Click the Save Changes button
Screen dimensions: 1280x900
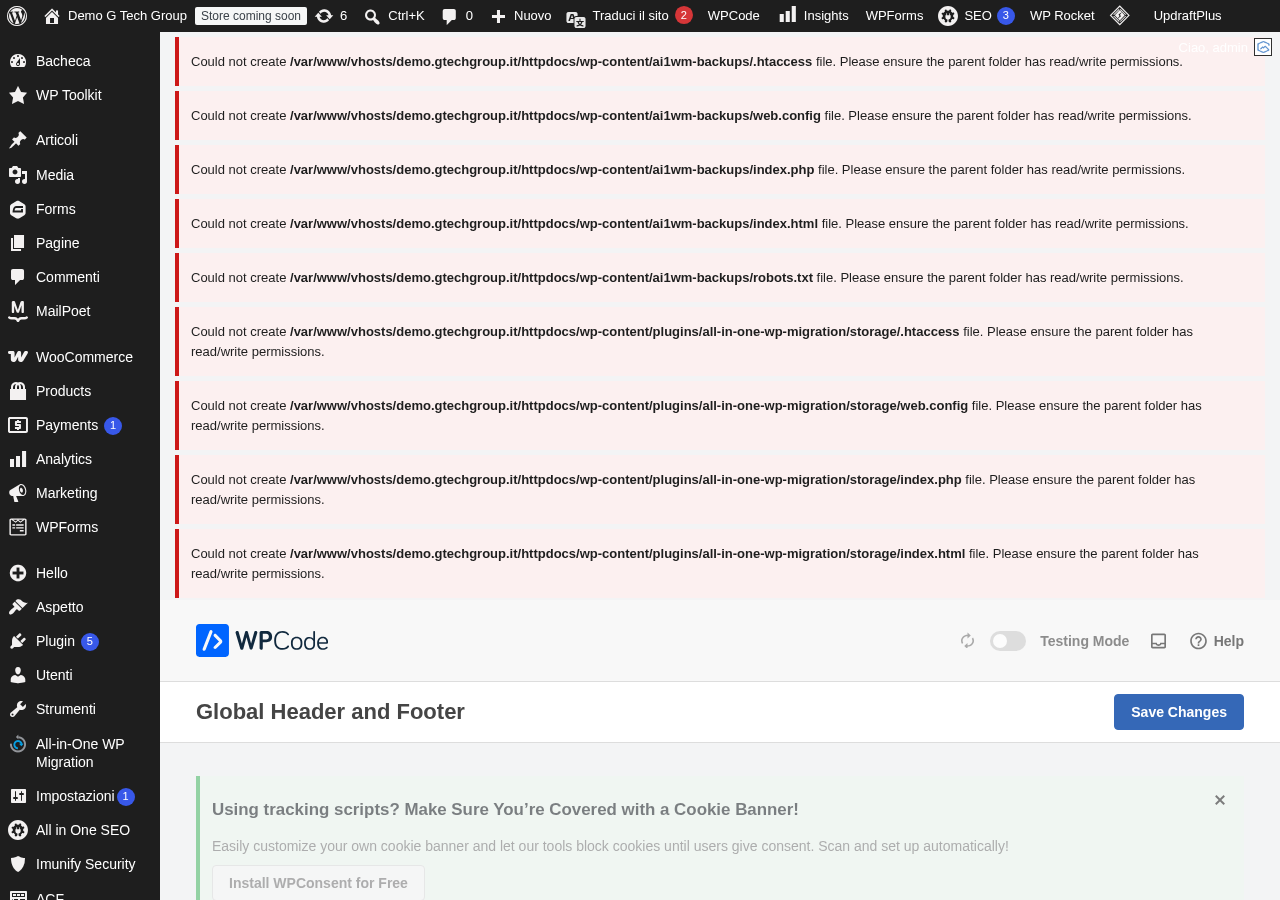1179,712
